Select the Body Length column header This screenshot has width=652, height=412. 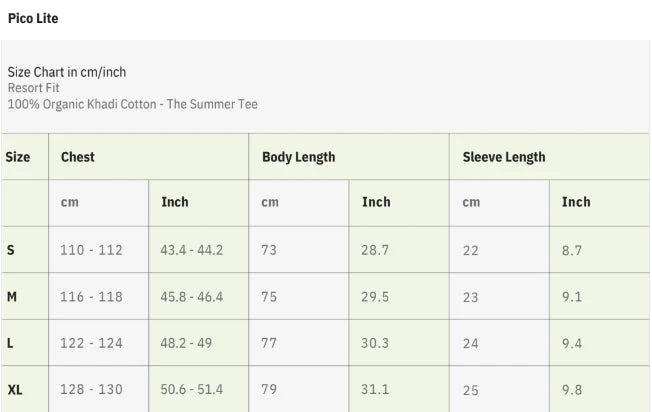point(298,157)
